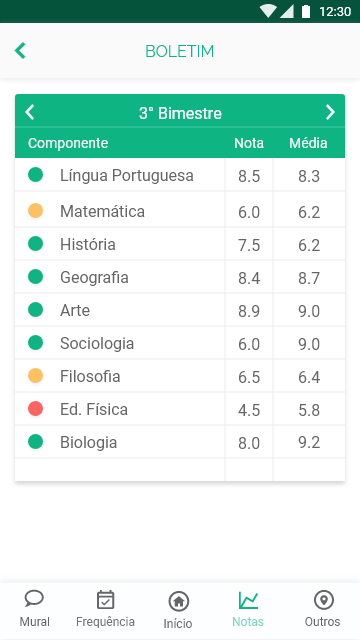Open the Mural speech bubble icon

pos(34,599)
